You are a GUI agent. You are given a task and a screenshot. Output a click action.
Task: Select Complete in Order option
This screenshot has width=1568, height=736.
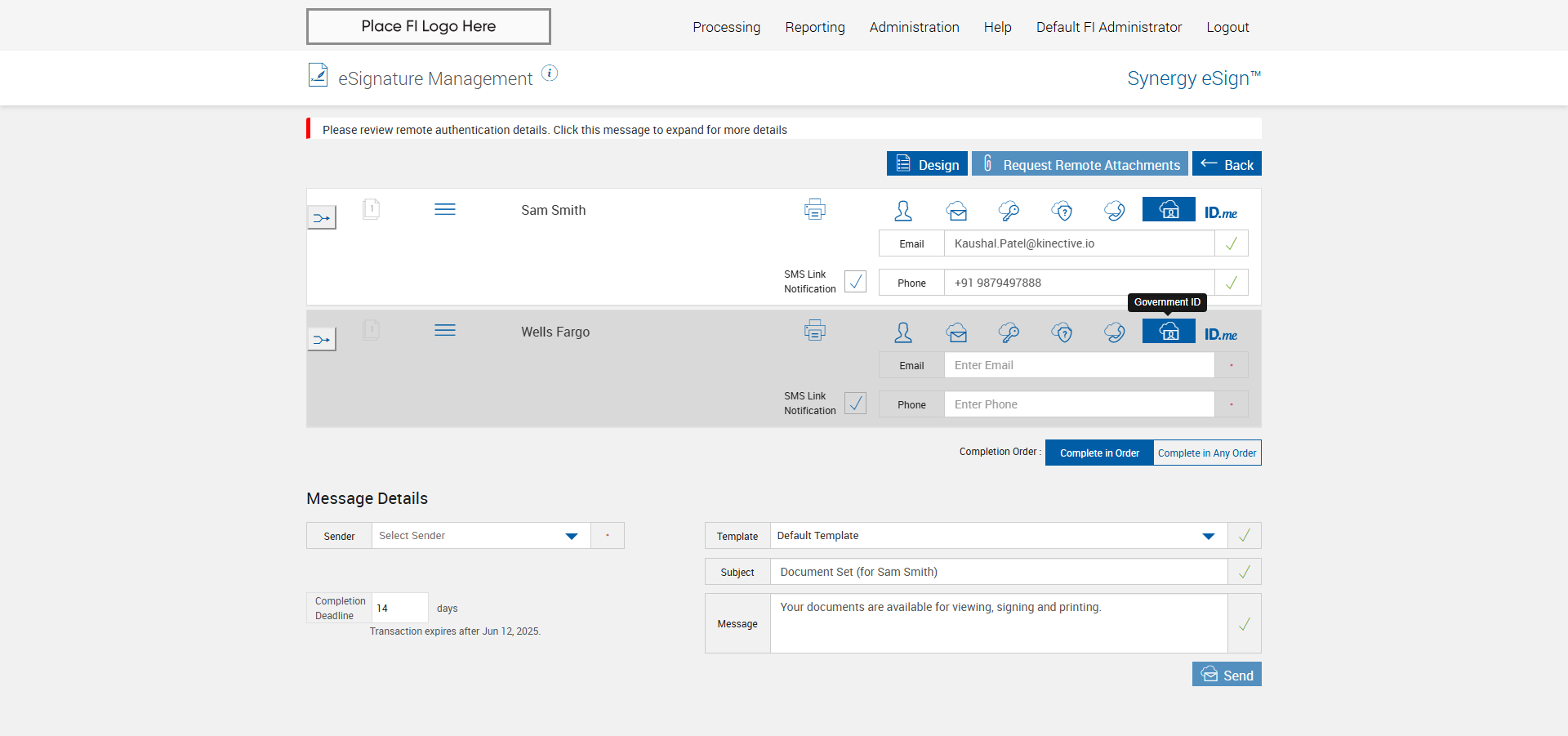pyautogui.click(x=1099, y=453)
